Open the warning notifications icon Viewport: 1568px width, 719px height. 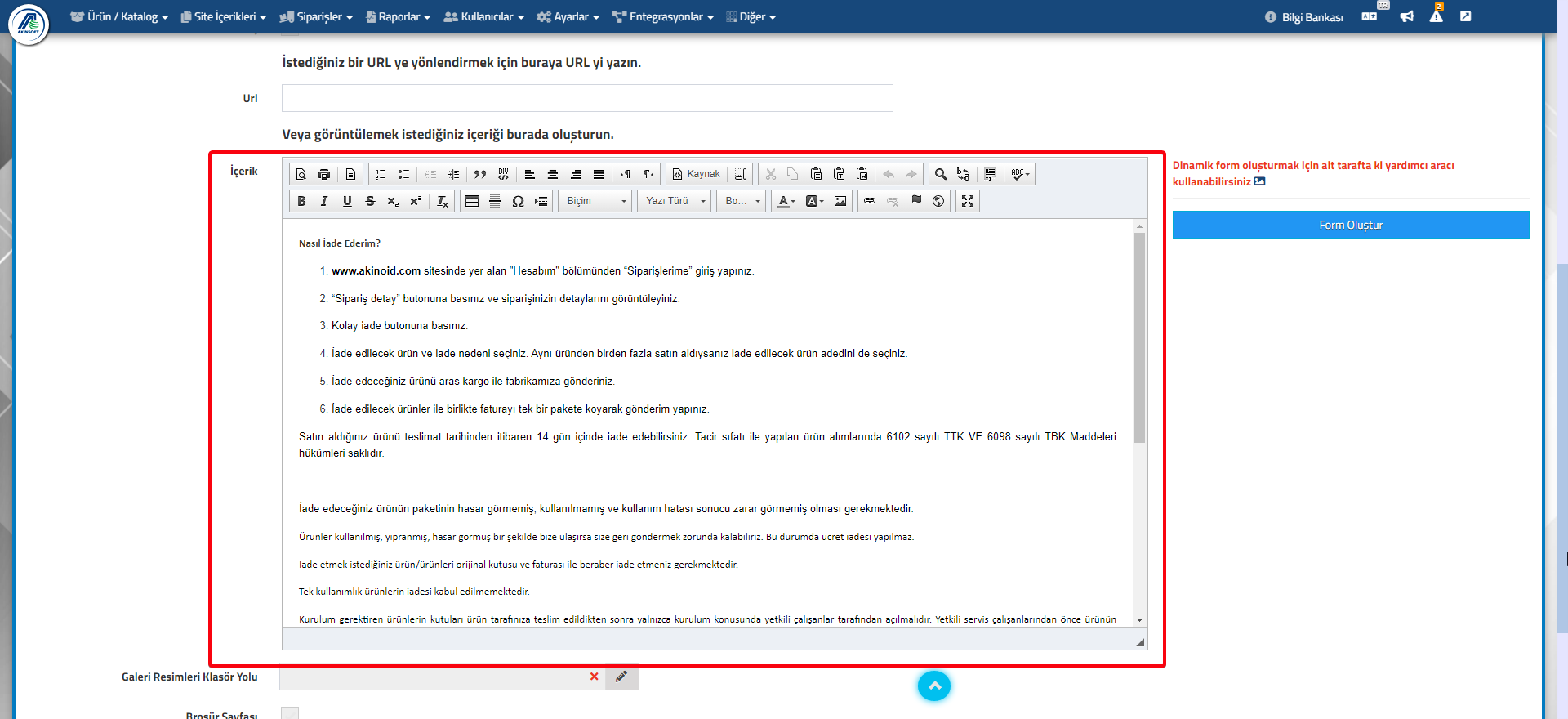tap(1436, 16)
